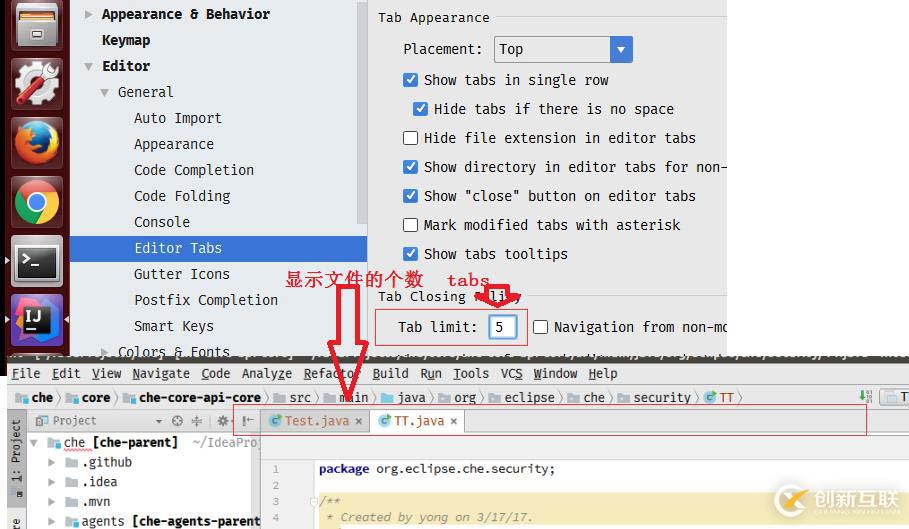Click the security folder breadcrumb
The width and height of the screenshot is (909, 529).
[x=655, y=397]
